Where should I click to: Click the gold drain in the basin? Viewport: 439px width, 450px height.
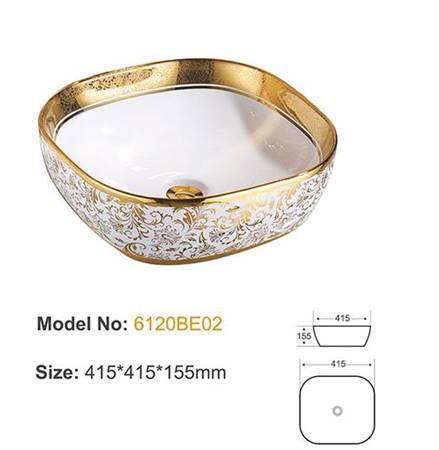pyautogui.click(x=183, y=192)
